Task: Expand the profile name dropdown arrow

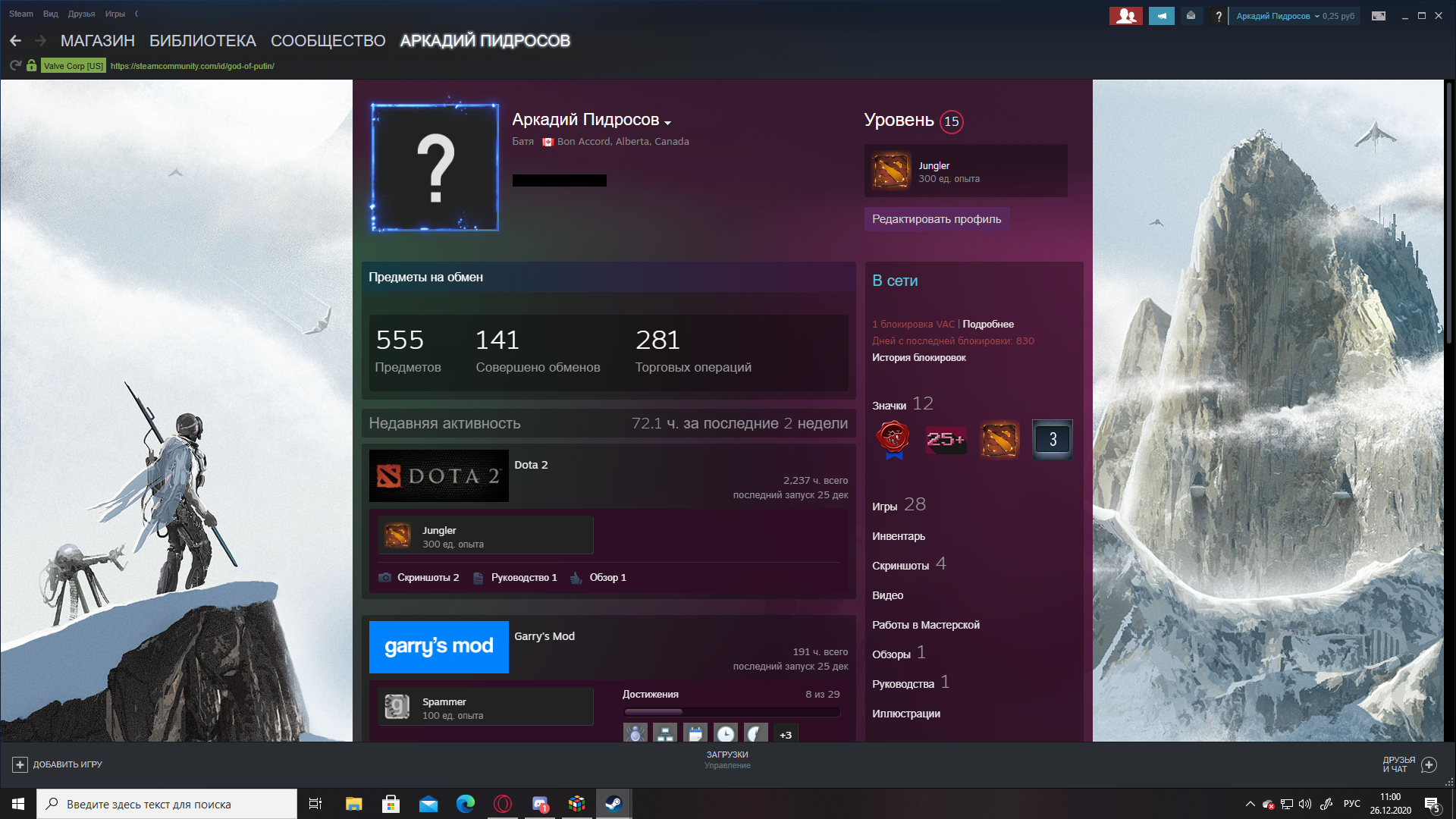Action: tap(667, 123)
